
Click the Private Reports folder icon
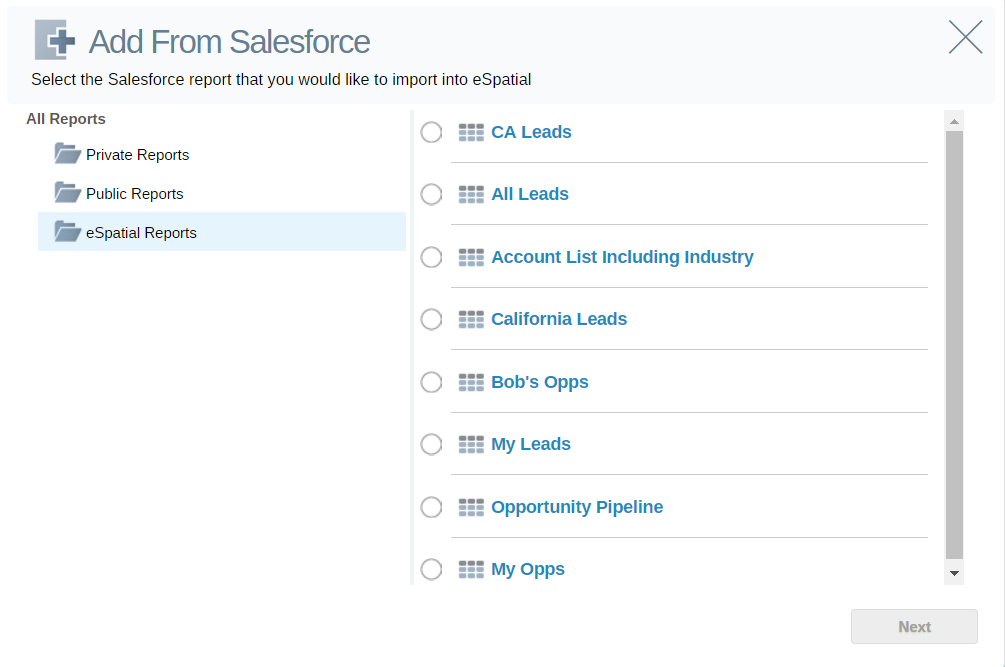[67, 154]
